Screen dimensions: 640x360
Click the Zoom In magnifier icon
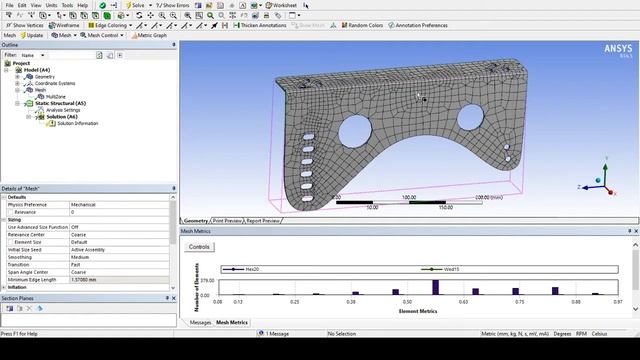[x=162, y=16]
